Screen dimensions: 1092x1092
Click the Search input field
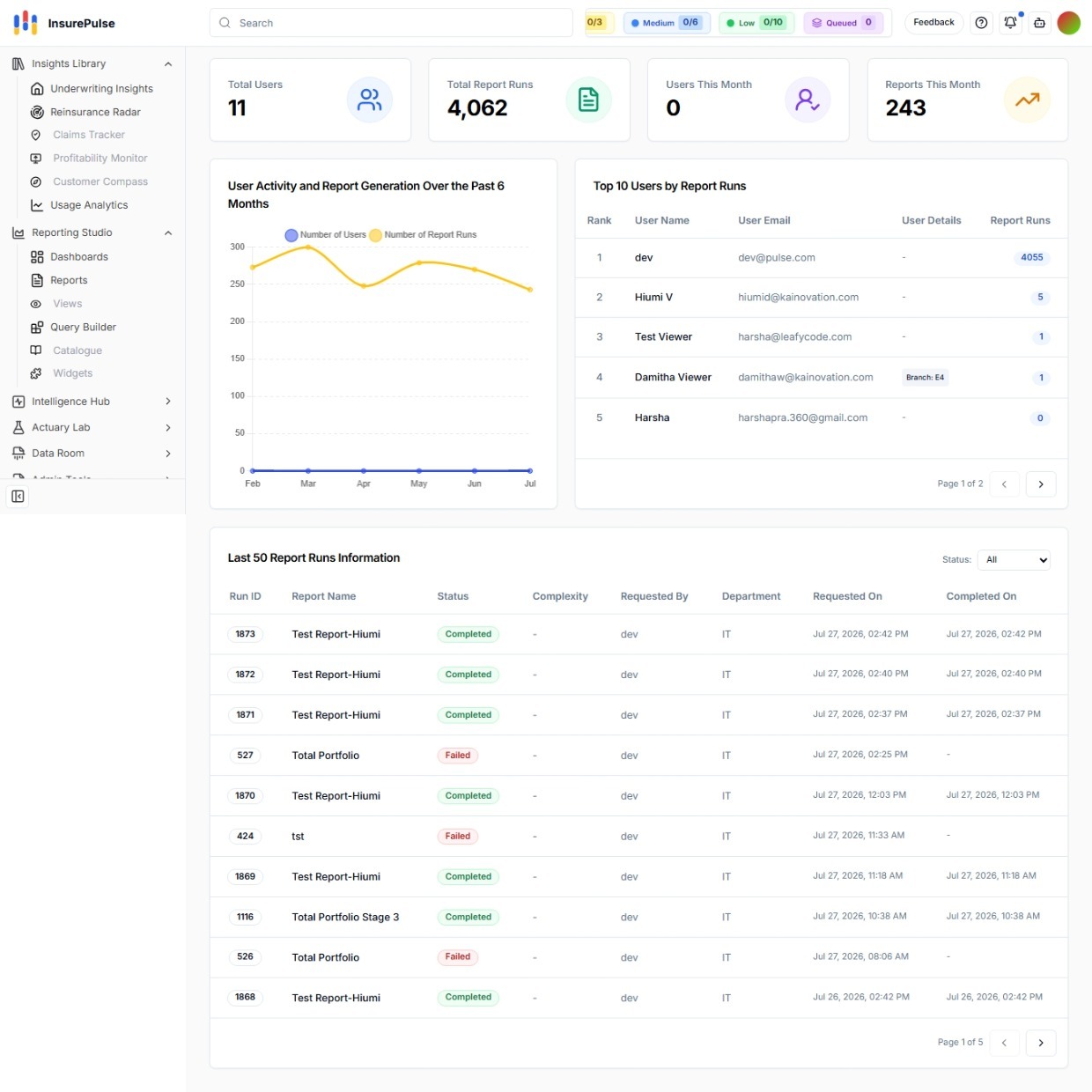tap(391, 23)
